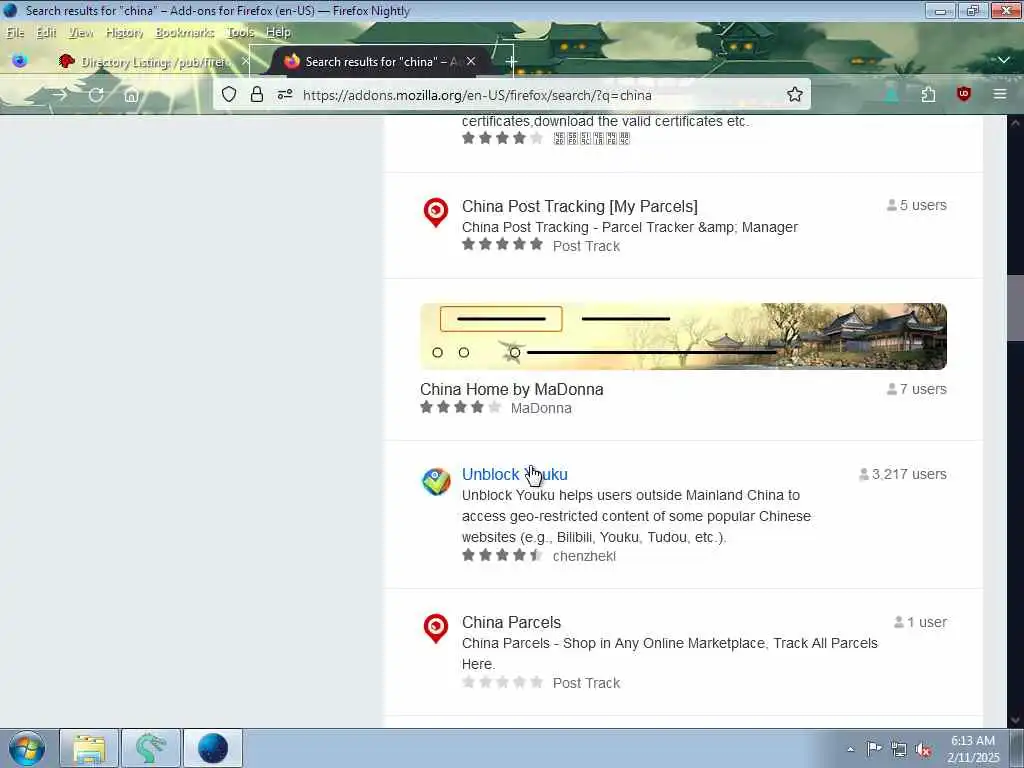Open the China Parcels add-on
The width and height of the screenshot is (1024, 768).
[x=511, y=622]
